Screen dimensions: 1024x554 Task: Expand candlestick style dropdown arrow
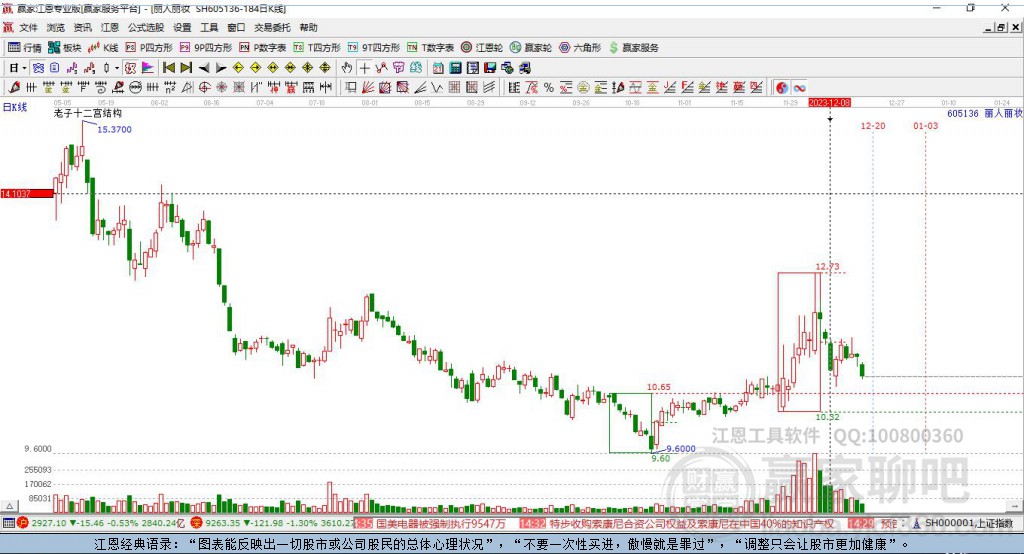tap(117, 68)
